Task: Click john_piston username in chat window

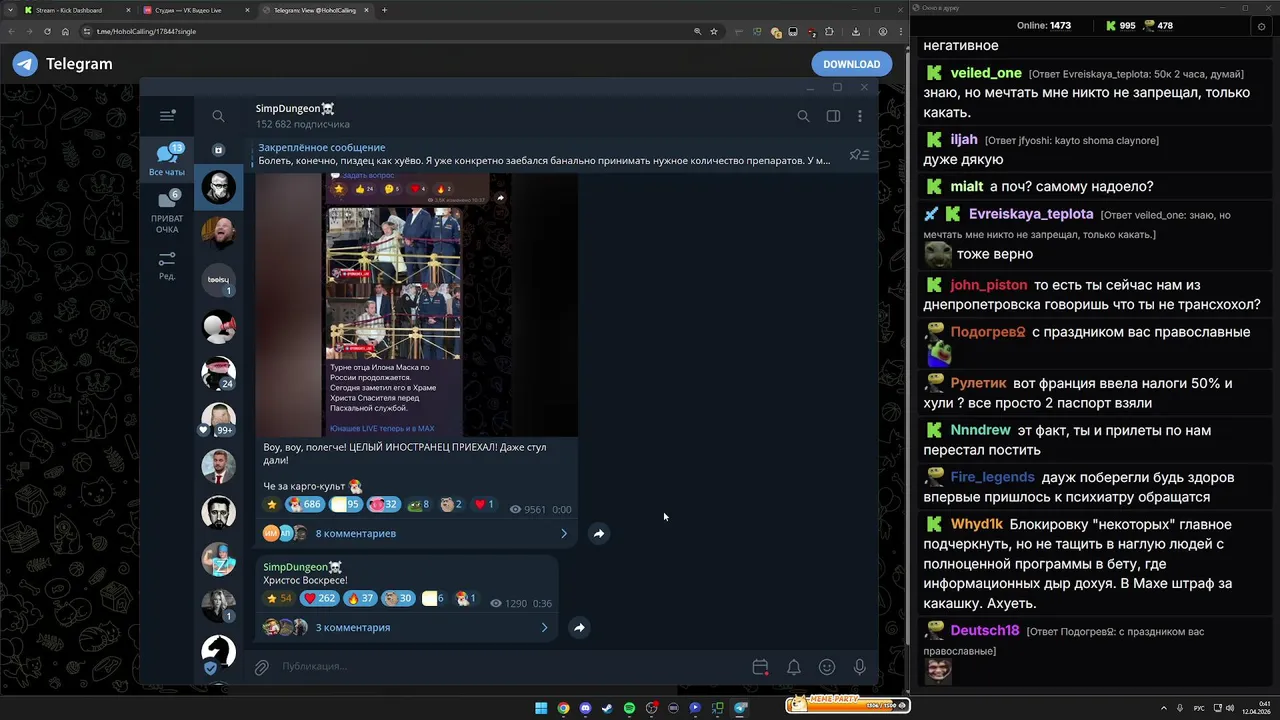Action: coord(989,285)
